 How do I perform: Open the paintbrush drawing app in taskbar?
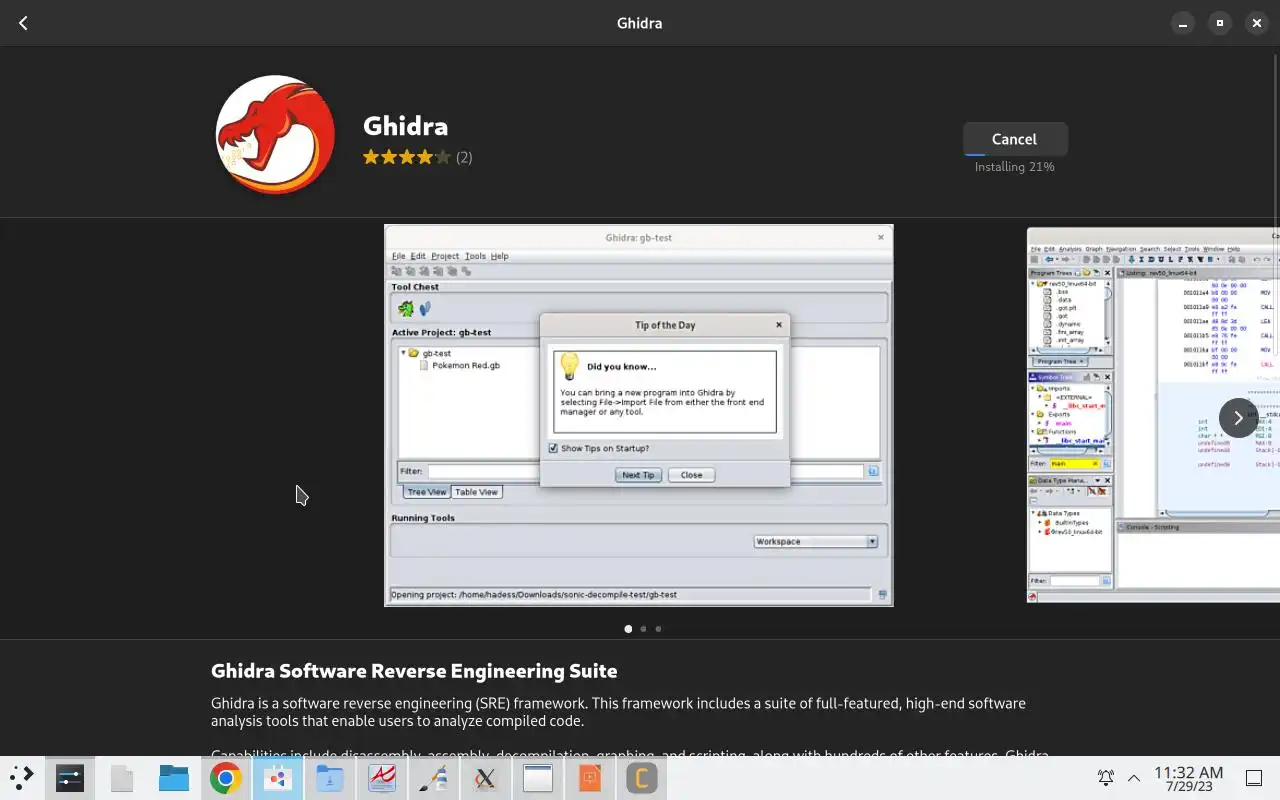tap(434, 778)
